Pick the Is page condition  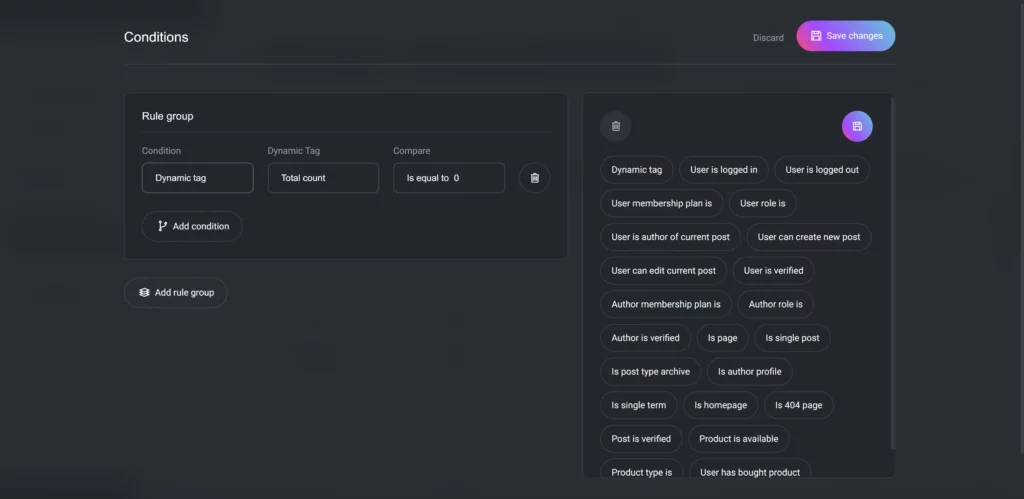(722, 338)
